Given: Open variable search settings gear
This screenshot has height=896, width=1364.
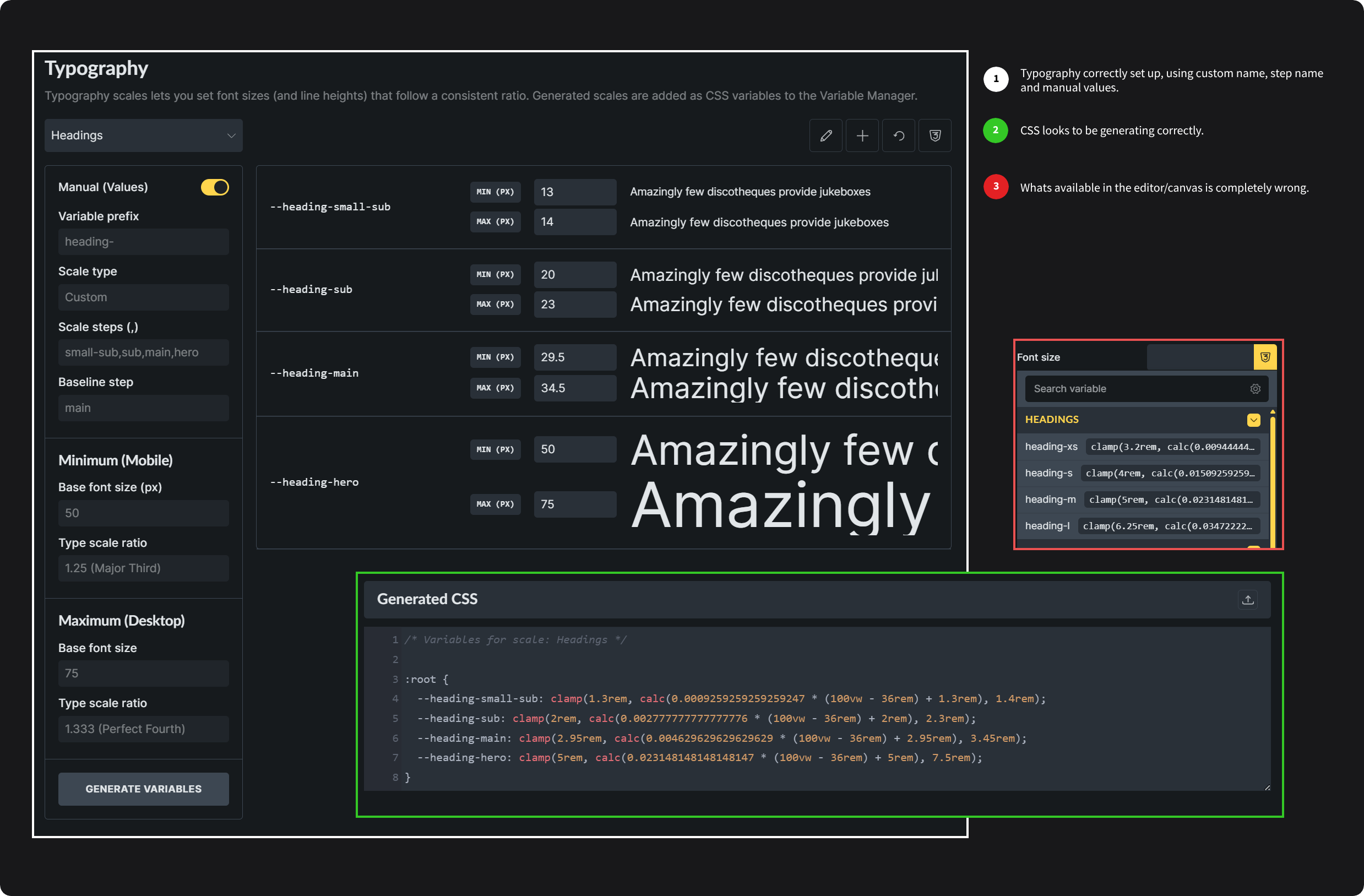Looking at the screenshot, I should 1255,389.
